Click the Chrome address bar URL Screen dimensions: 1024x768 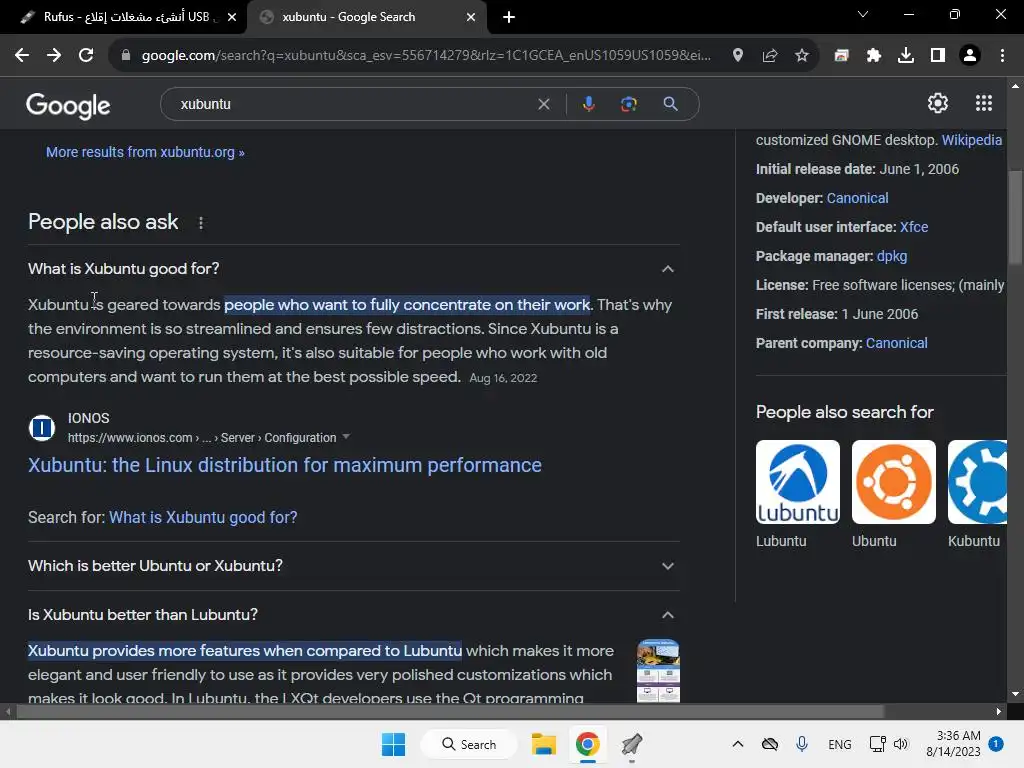[426, 56]
